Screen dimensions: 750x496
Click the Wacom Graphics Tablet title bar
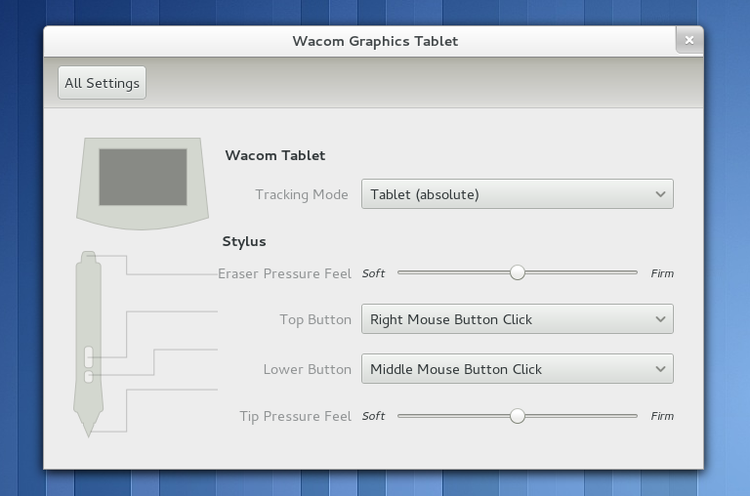coord(375,41)
